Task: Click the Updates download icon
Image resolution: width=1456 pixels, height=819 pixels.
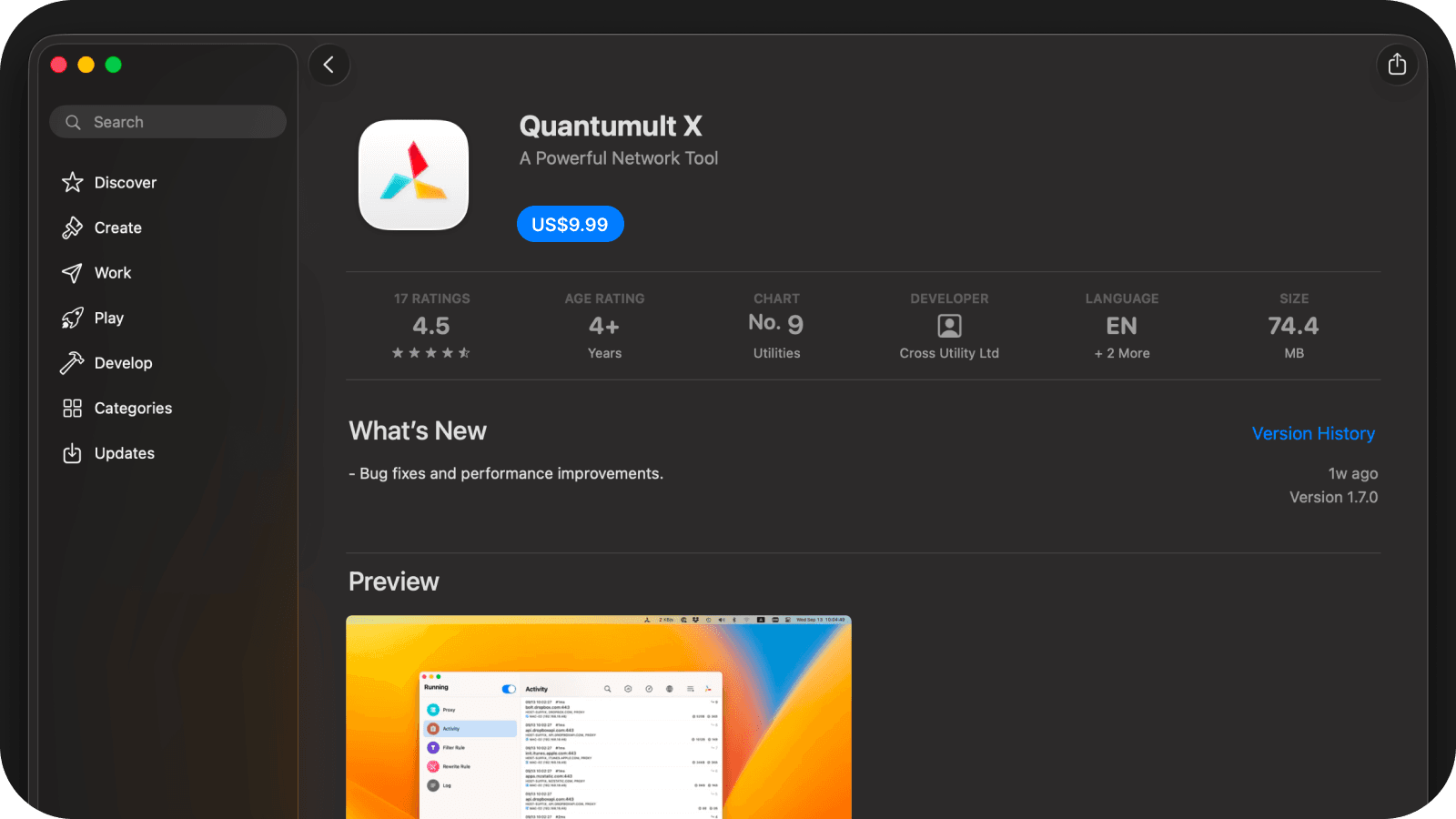Action: (73, 453)
